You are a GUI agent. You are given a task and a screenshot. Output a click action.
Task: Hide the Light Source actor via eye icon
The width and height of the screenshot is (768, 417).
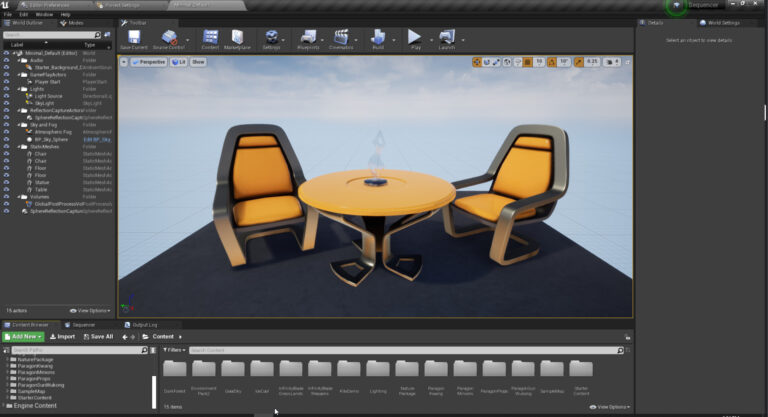point(6,96)
